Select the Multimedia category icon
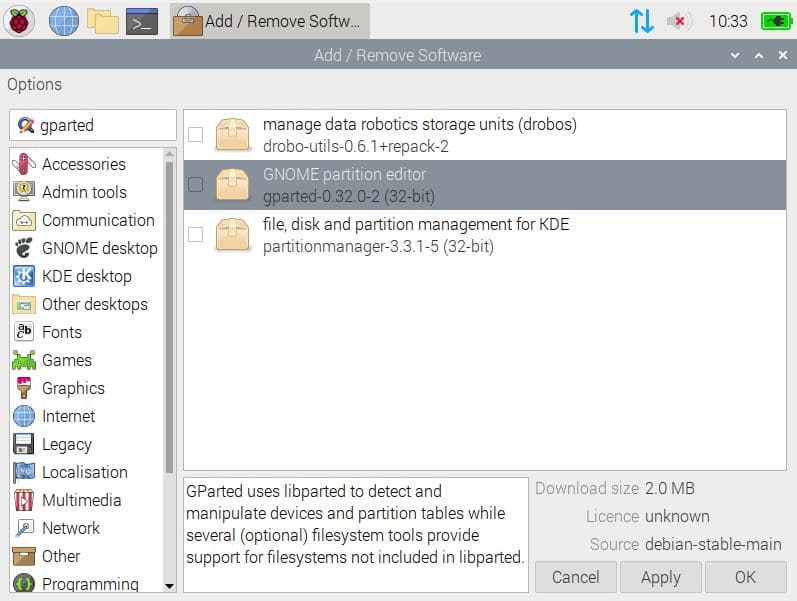Viewport: 797px width, 601px height. pos(24,500)
